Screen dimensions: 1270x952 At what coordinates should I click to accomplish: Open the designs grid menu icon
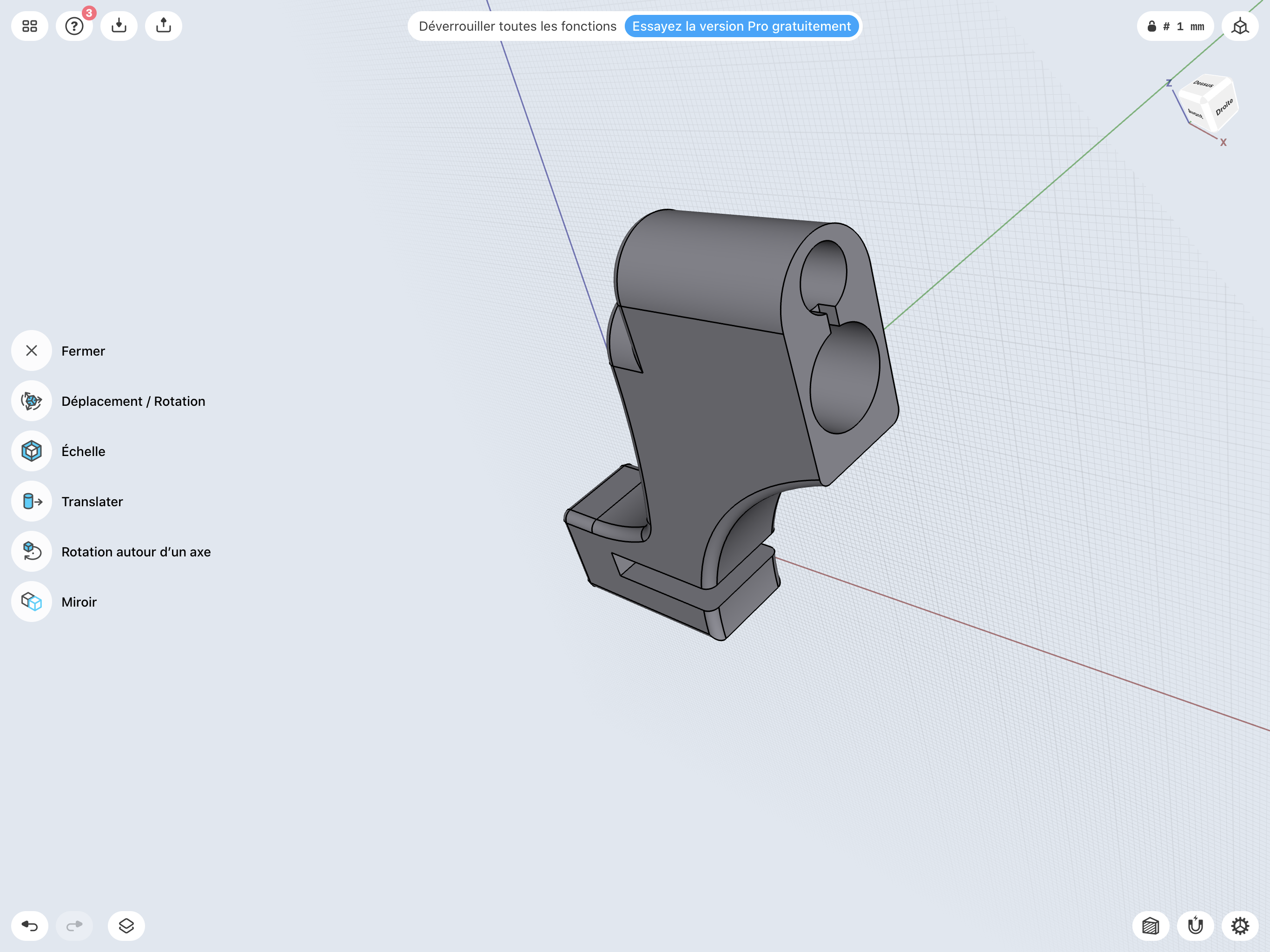[x=29, y=26]
